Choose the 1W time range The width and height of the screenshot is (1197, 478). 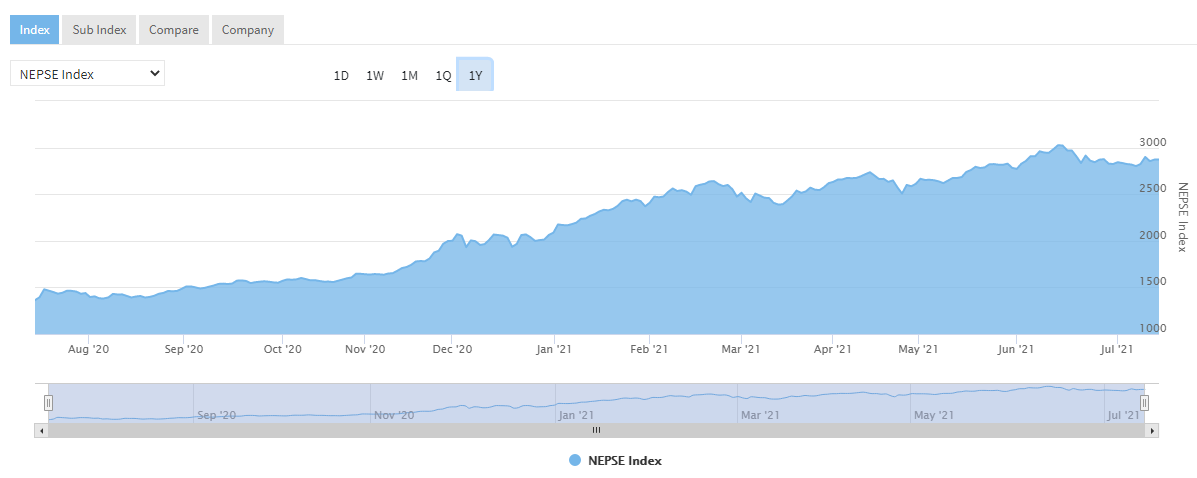tap(375, 75)
